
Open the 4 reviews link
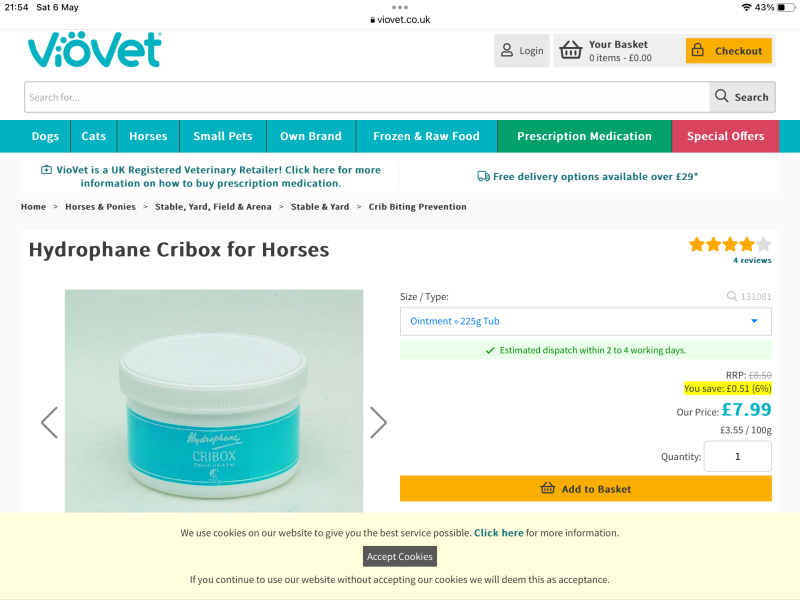tap(752, 260)
